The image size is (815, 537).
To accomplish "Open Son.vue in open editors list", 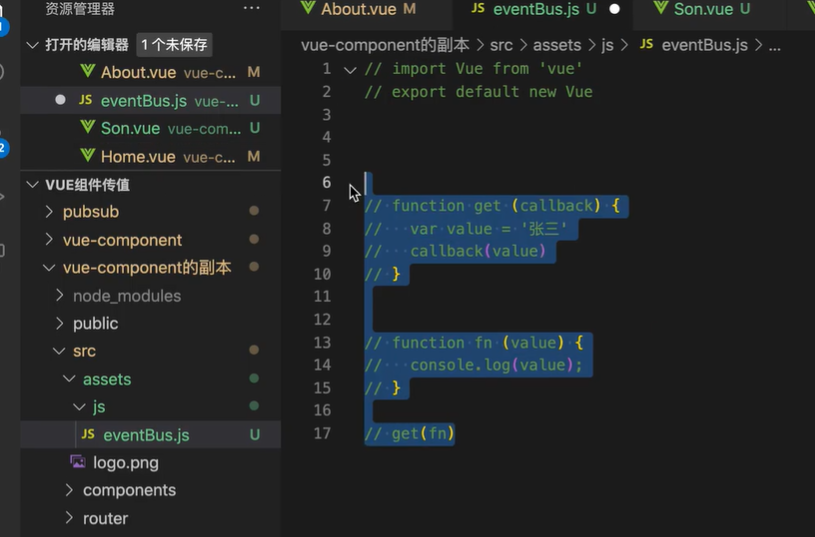I will (151, 128).
